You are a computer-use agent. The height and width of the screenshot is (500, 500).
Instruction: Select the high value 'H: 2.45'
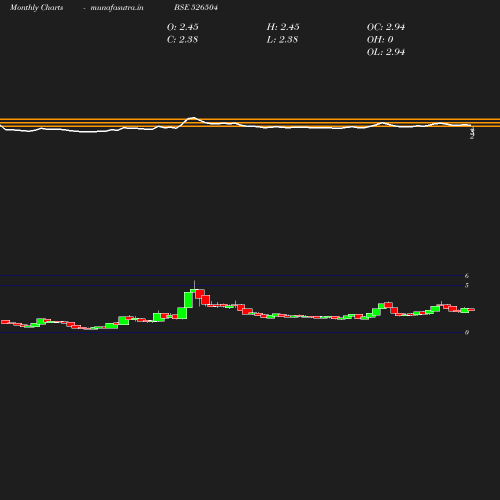point(283,27)
